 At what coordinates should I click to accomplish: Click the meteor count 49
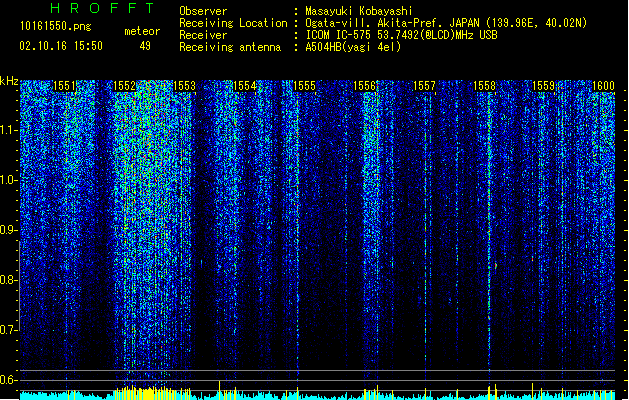[145, 46]
